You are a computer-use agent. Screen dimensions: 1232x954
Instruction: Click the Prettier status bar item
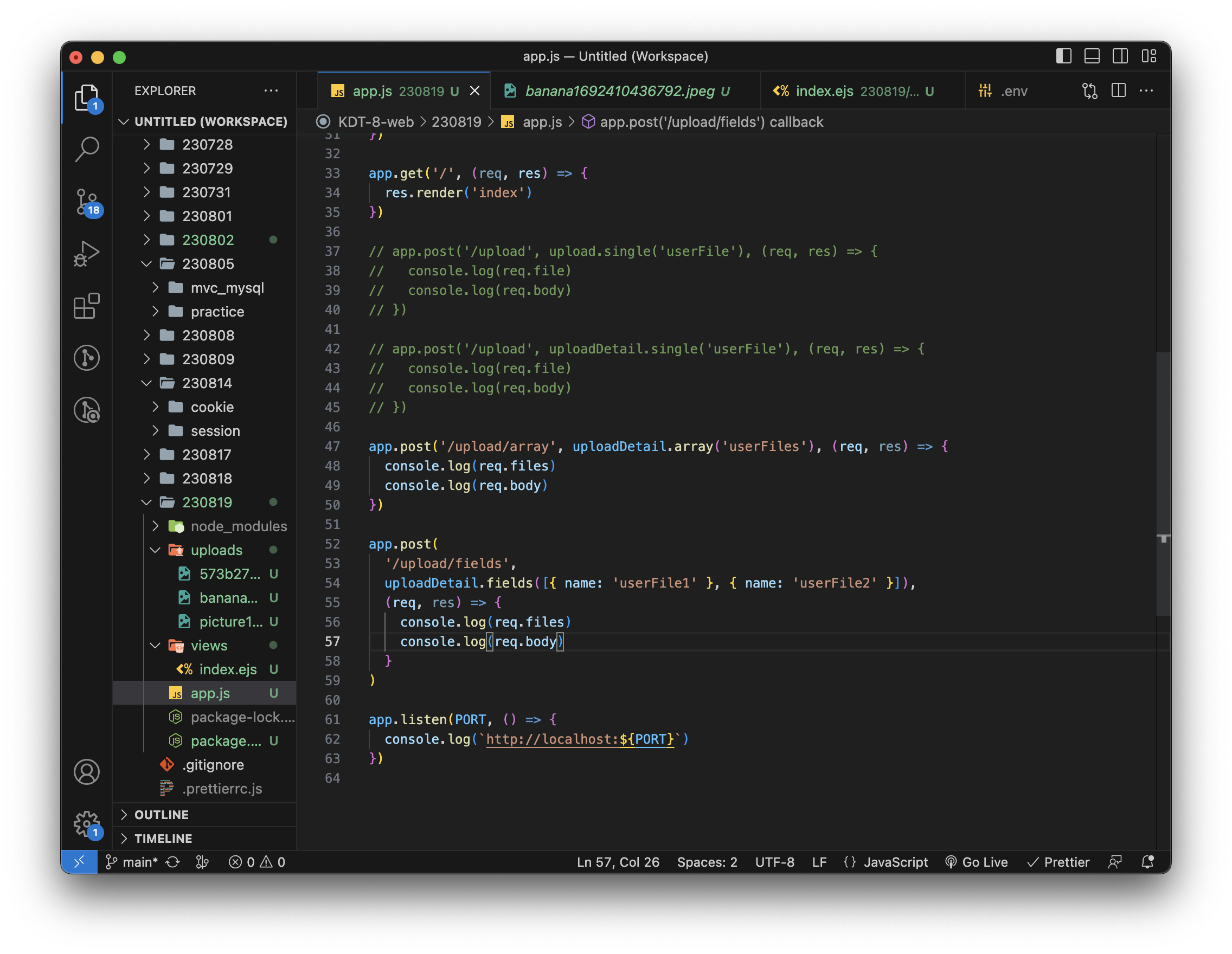pos(1058,862)
